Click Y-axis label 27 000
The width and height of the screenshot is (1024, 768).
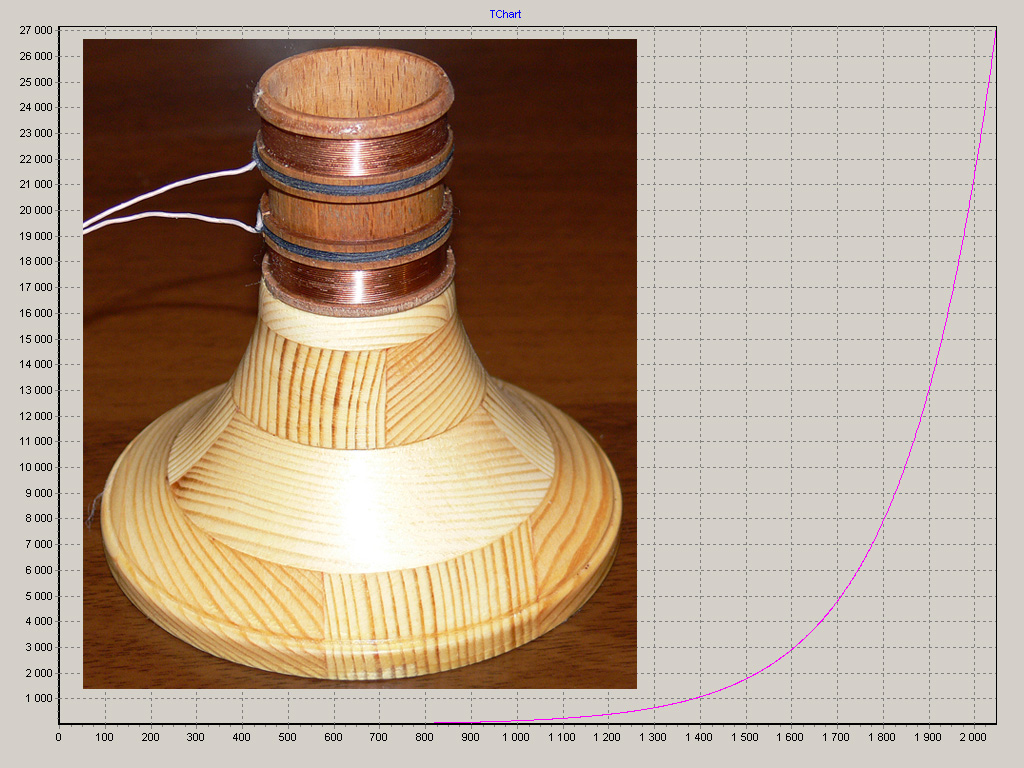coord(36,31)
